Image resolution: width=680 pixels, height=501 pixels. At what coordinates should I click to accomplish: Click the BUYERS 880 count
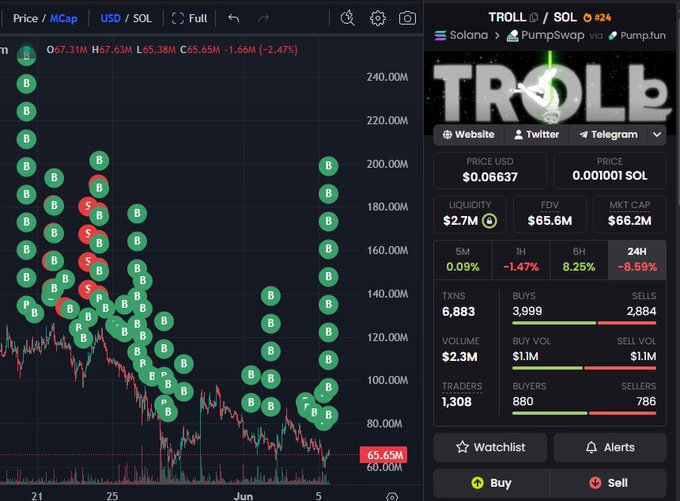(523, 401)
